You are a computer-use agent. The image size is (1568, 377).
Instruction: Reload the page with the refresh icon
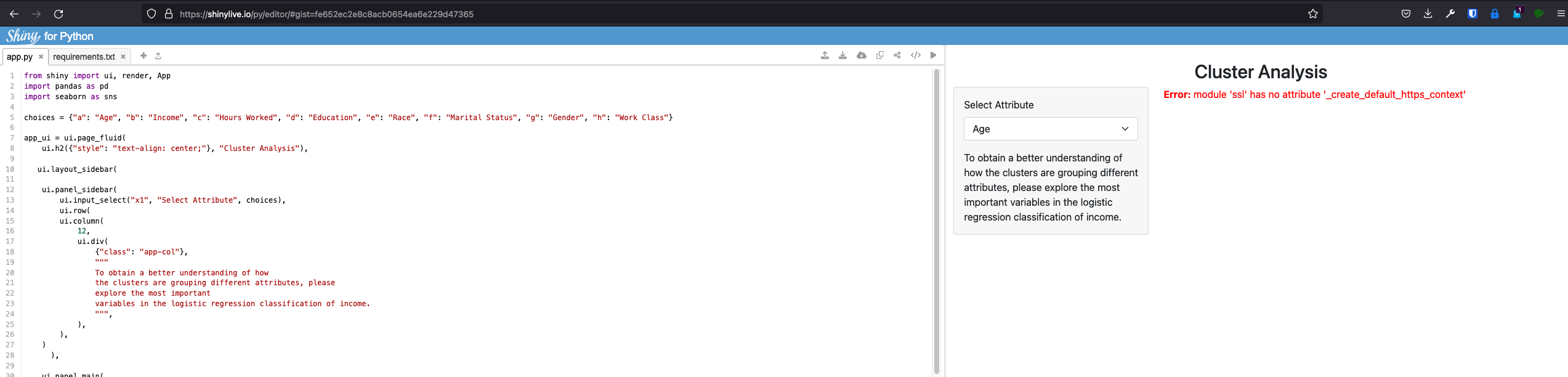(59, 14)
